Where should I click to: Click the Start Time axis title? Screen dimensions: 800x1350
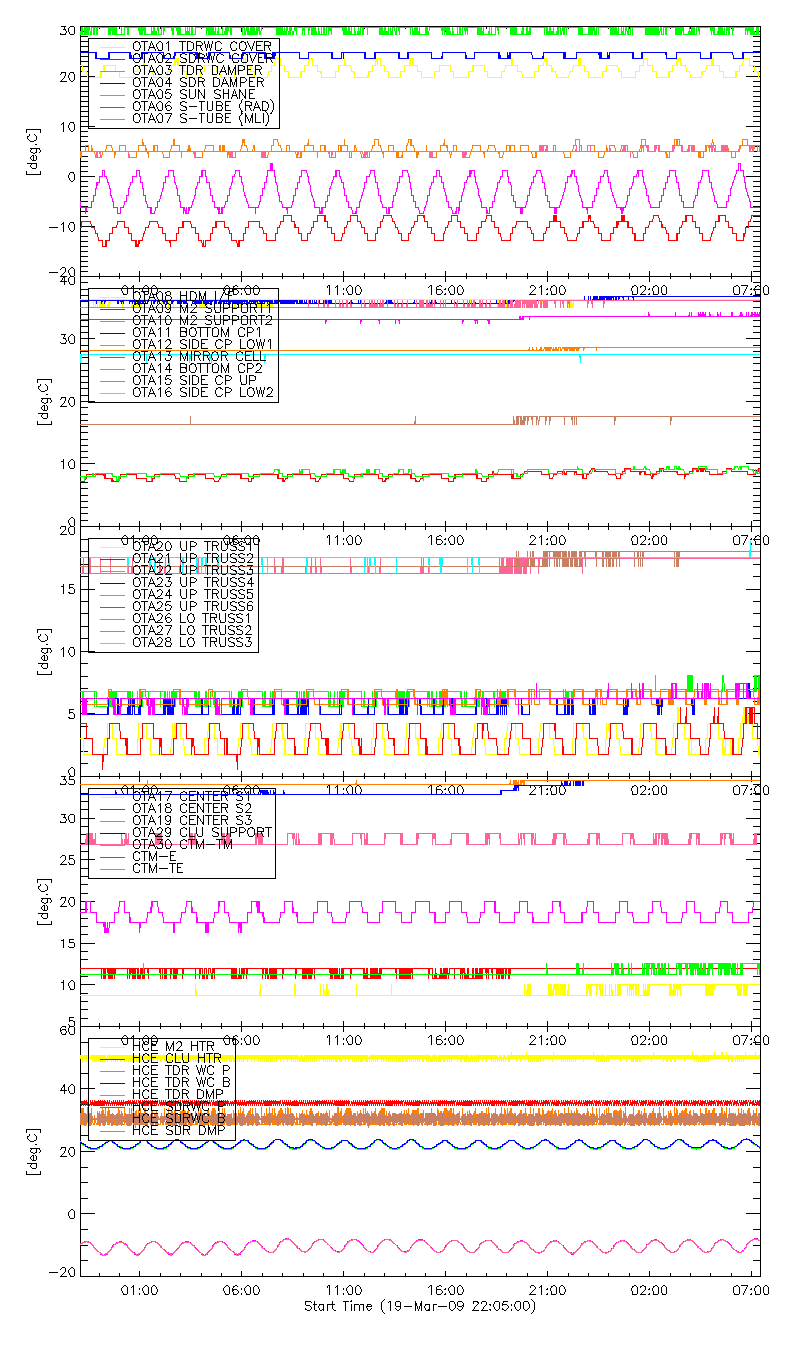point(419,1306)
